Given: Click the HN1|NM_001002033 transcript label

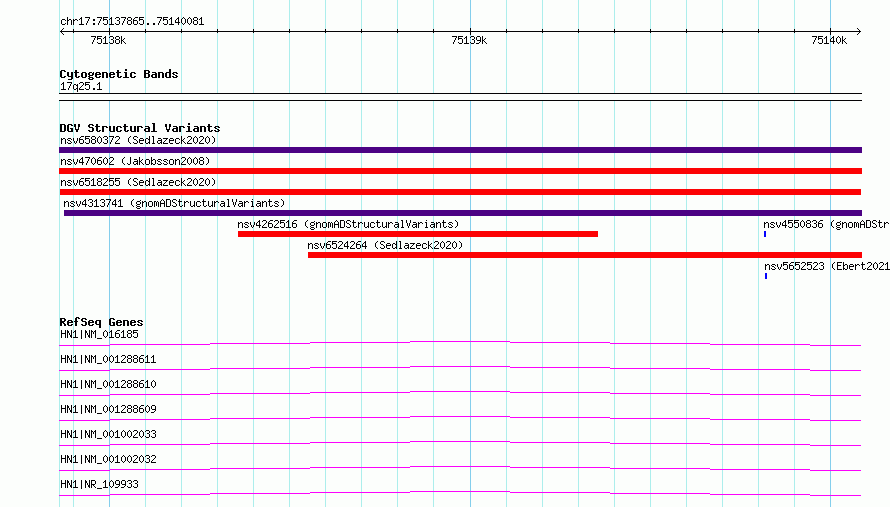Looking at the screenshot, I should (x=108, y=434).
